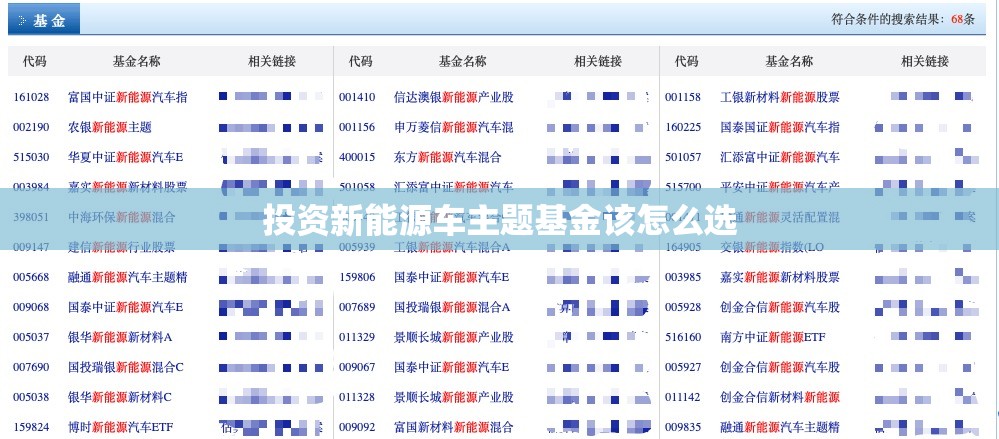The height and width of the screenshot is (439, 999).
Task: Open fund code 159824
Action: coord(31,427)
